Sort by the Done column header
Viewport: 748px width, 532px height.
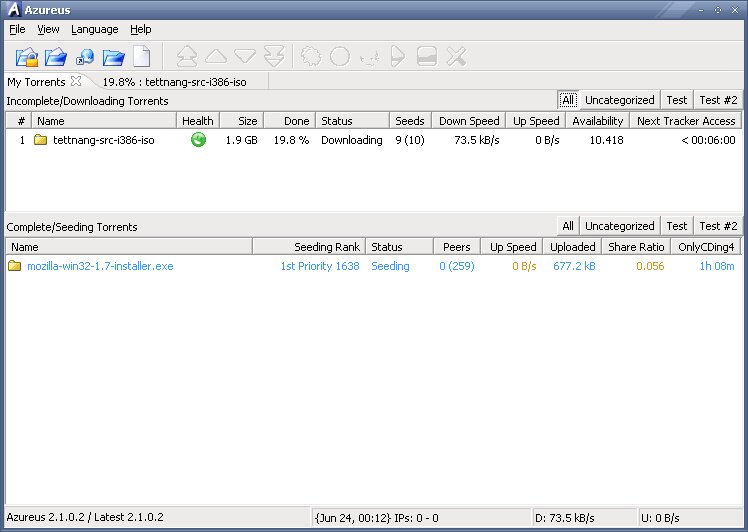point(290,121)
